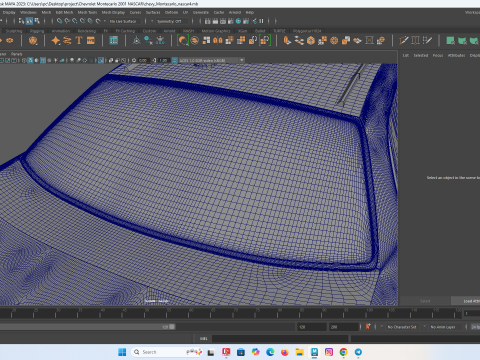Select the Extrude shelf icon
Screen dimensions: 480x360
[287, 41]
